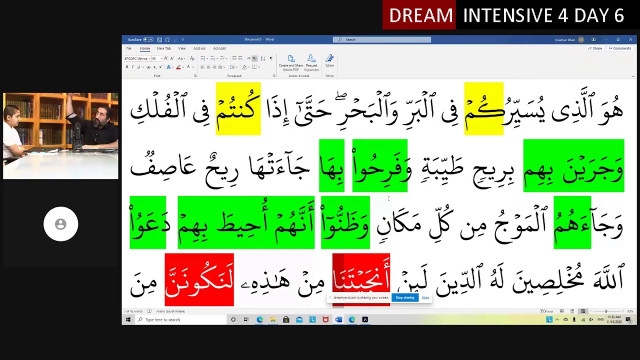Click the Justify alignment icon
Image resolution: width=640 pixels, height=360 pixels.
220,67
